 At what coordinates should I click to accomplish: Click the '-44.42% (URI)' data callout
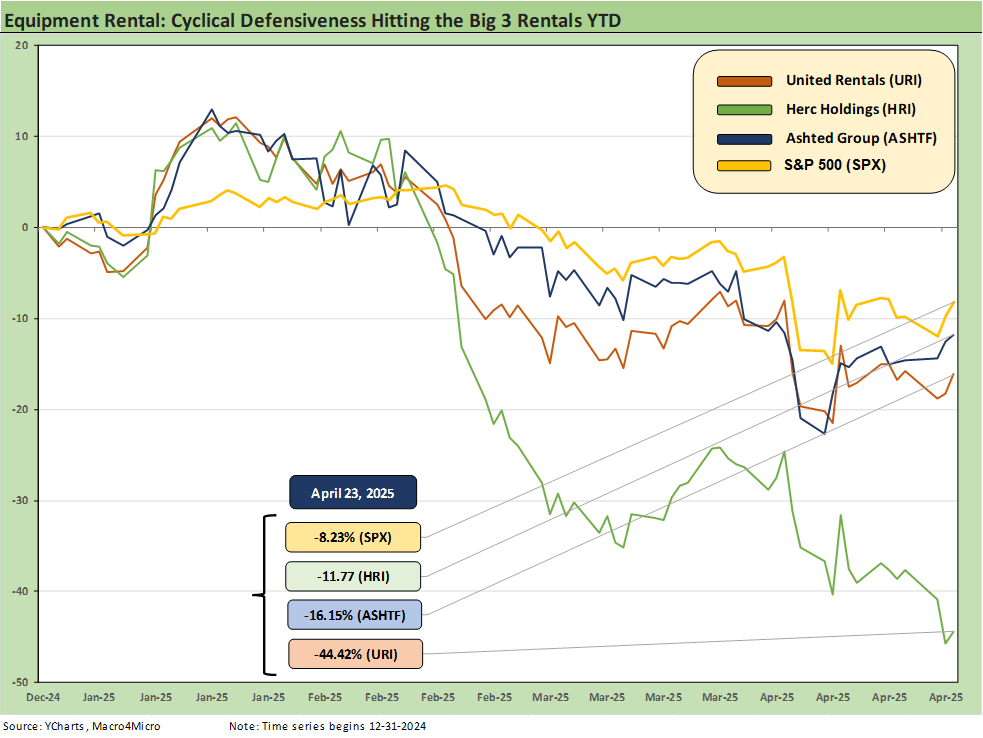coord(355,654)
